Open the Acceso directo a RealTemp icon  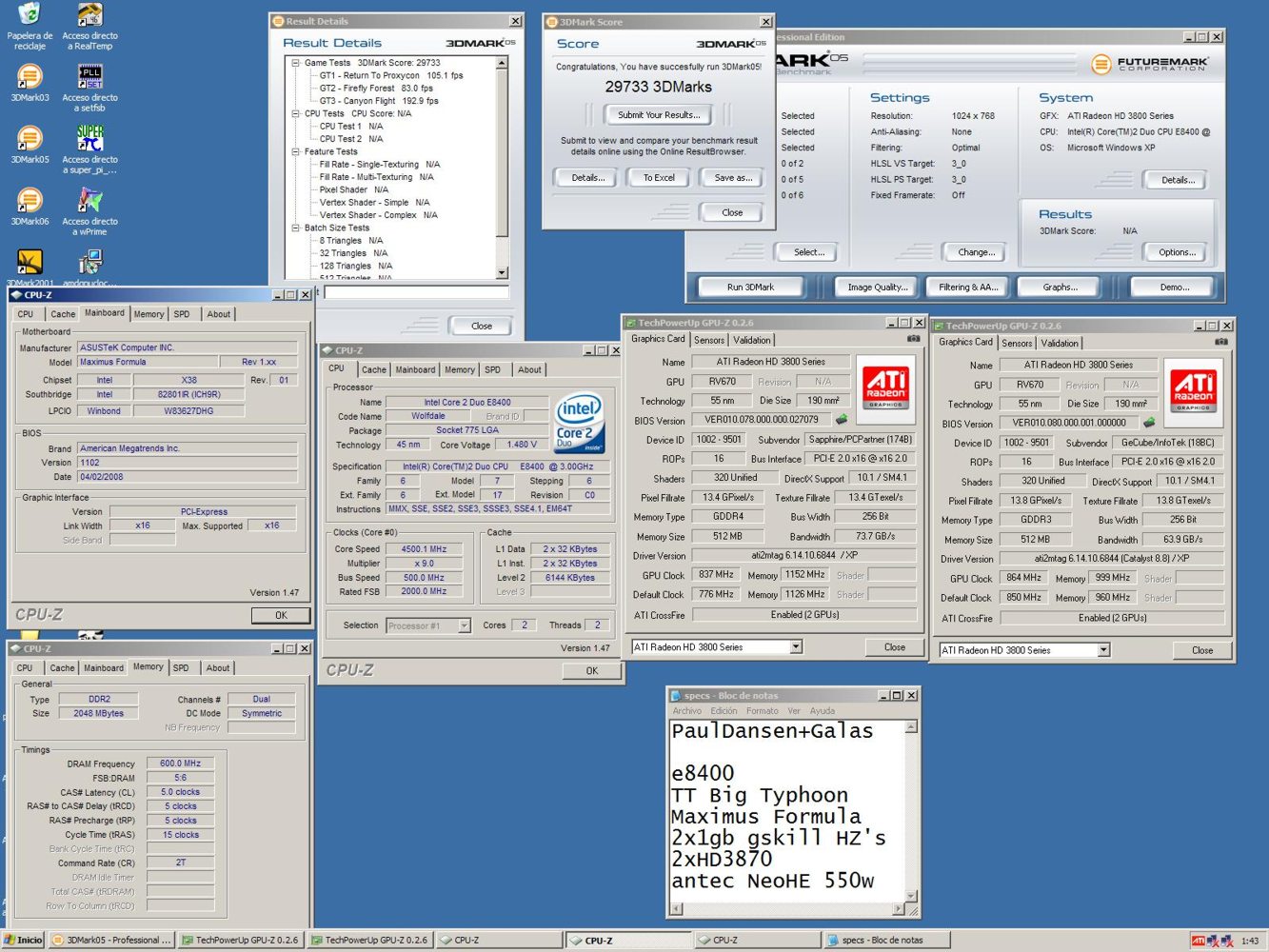(89, 25)
